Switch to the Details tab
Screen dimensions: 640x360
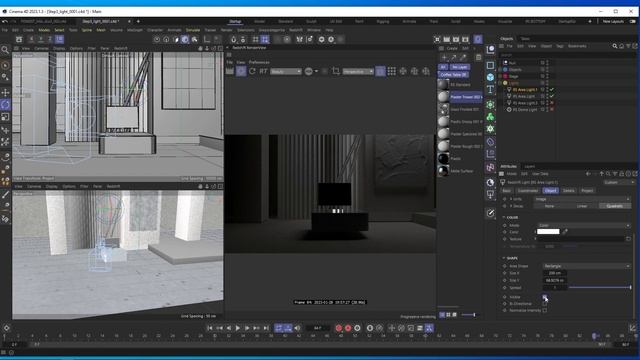[569, 191]
